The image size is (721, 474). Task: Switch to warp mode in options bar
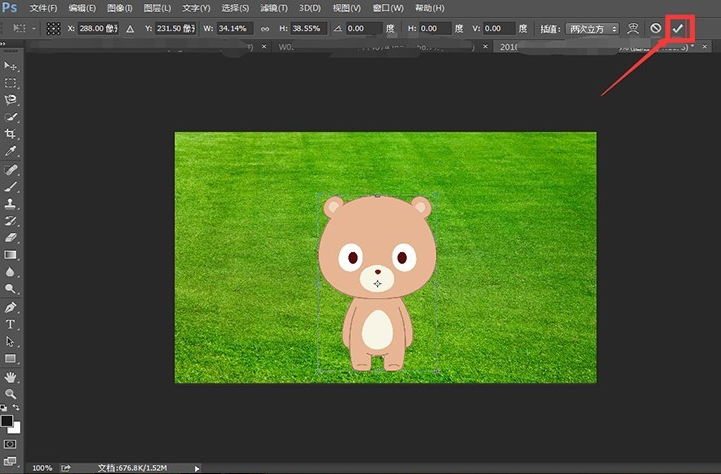(x=633, y=29)
